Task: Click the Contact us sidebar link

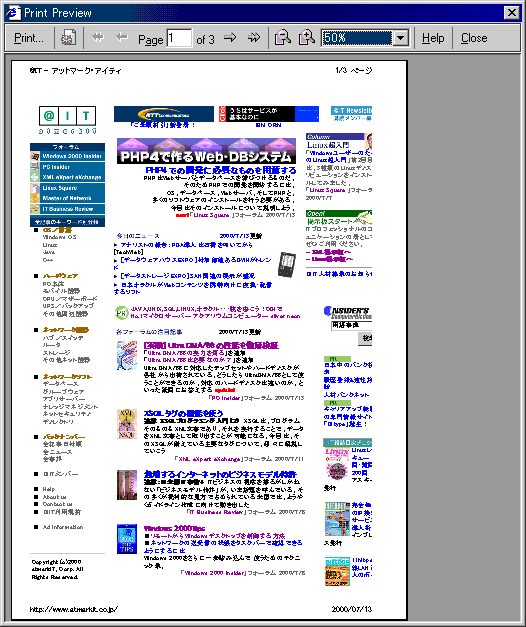Action: (58, 504)
